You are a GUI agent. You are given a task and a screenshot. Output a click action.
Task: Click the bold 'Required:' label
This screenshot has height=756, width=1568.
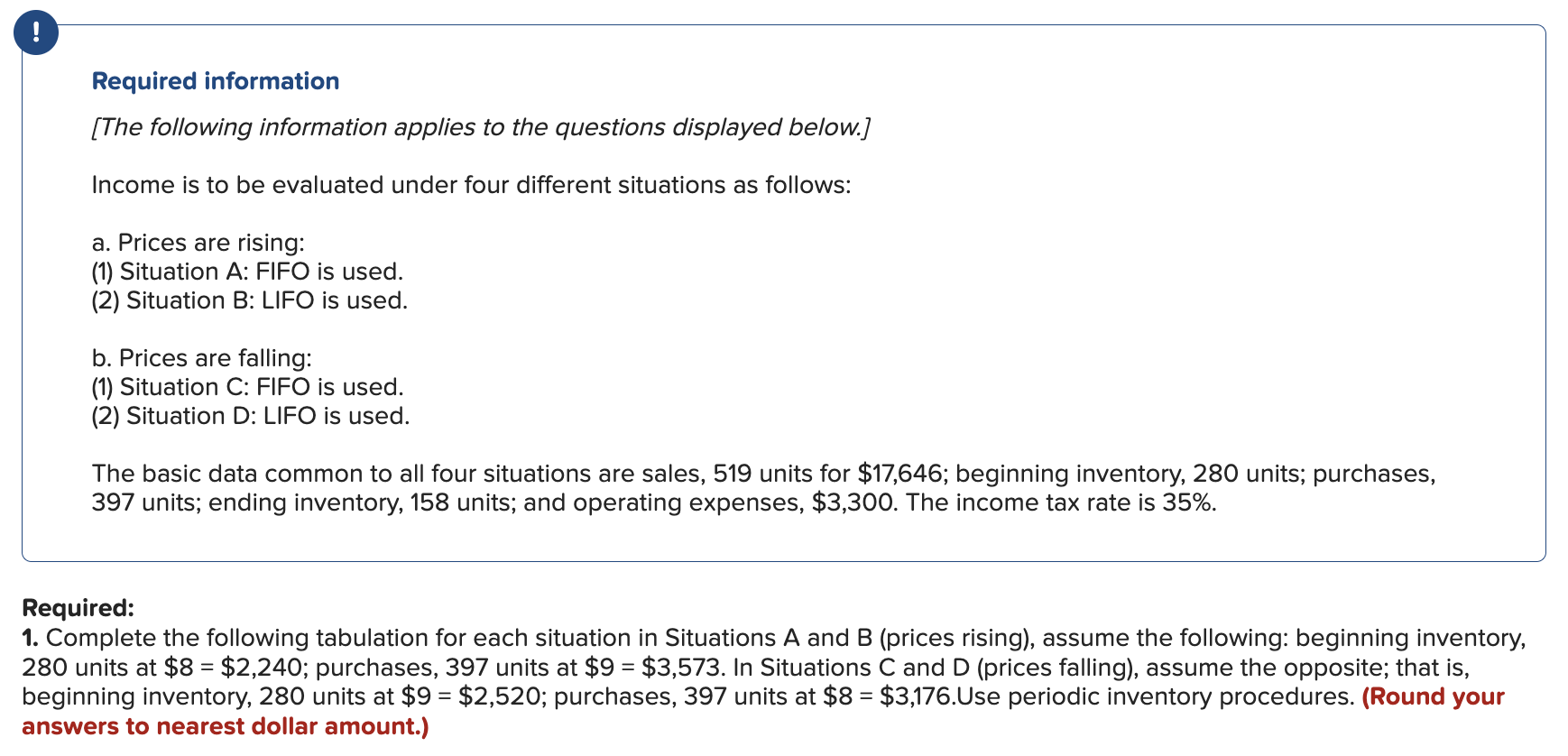click(78, 608)
